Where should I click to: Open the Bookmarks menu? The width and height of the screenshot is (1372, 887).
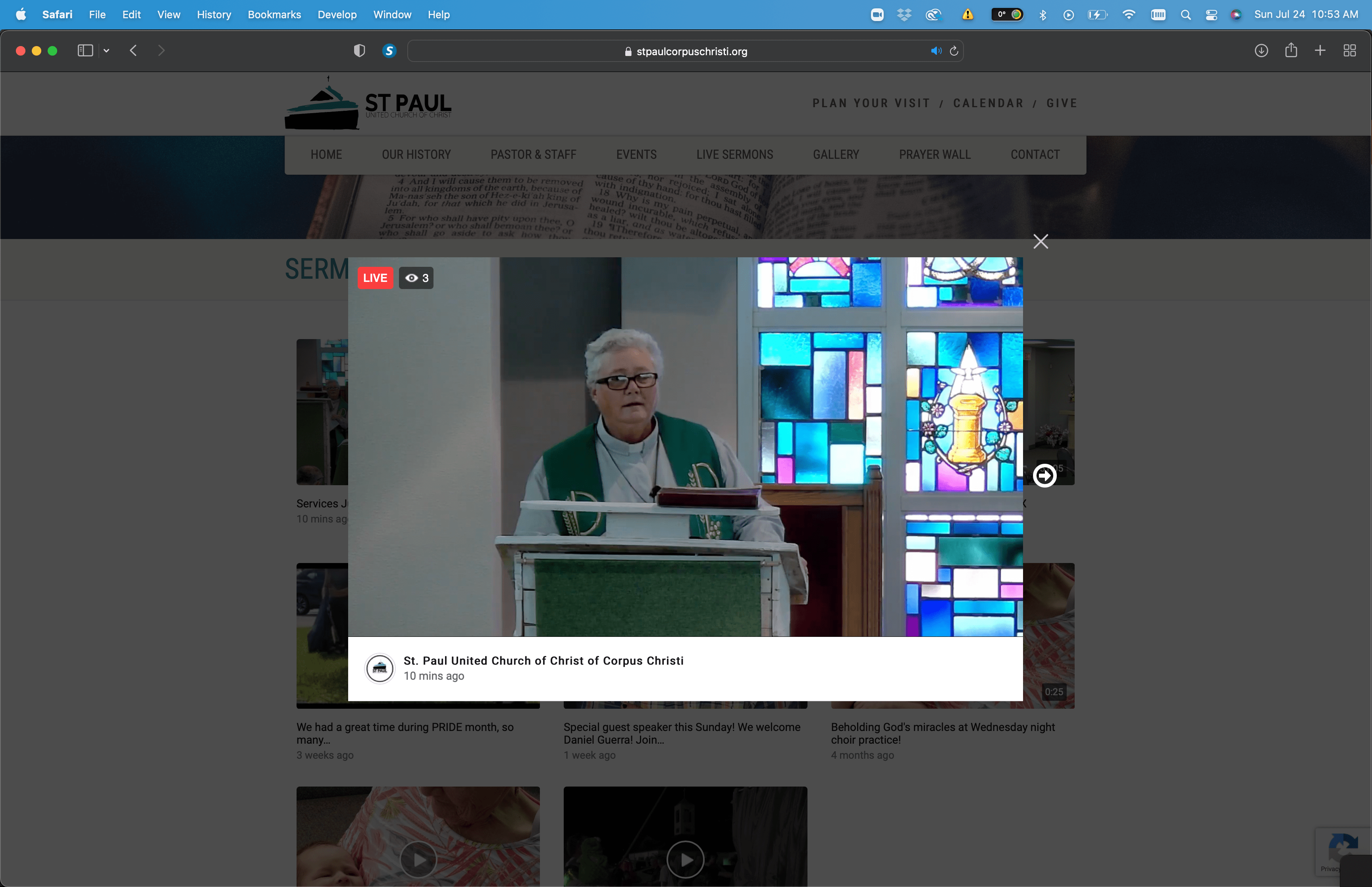point(274,14)
